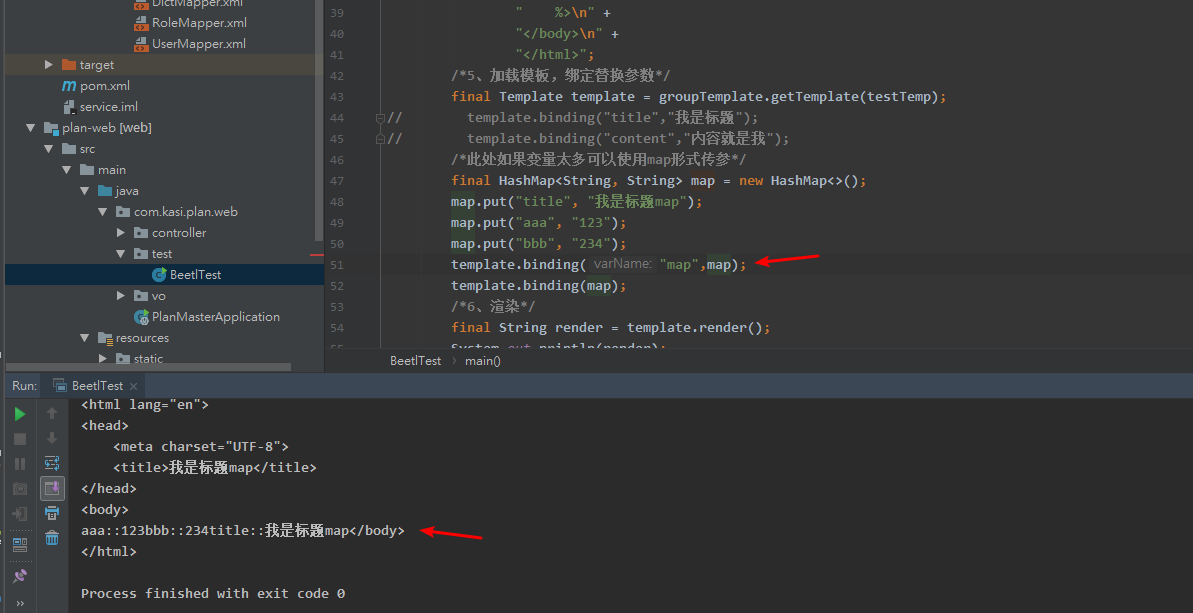The height and width of the screenshot is (613, 1193).
Task: Click line number 51 in the gutter
Action: (336, 265)
